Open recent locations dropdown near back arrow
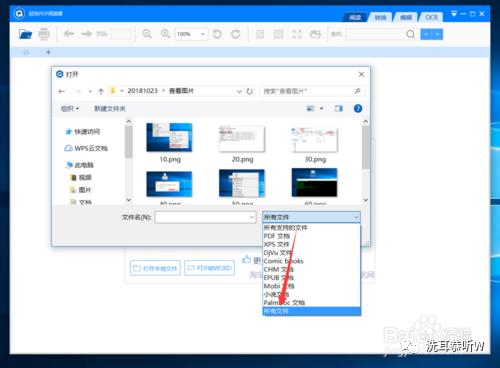Viewport: 500px width, 368px height. [90, 91]
